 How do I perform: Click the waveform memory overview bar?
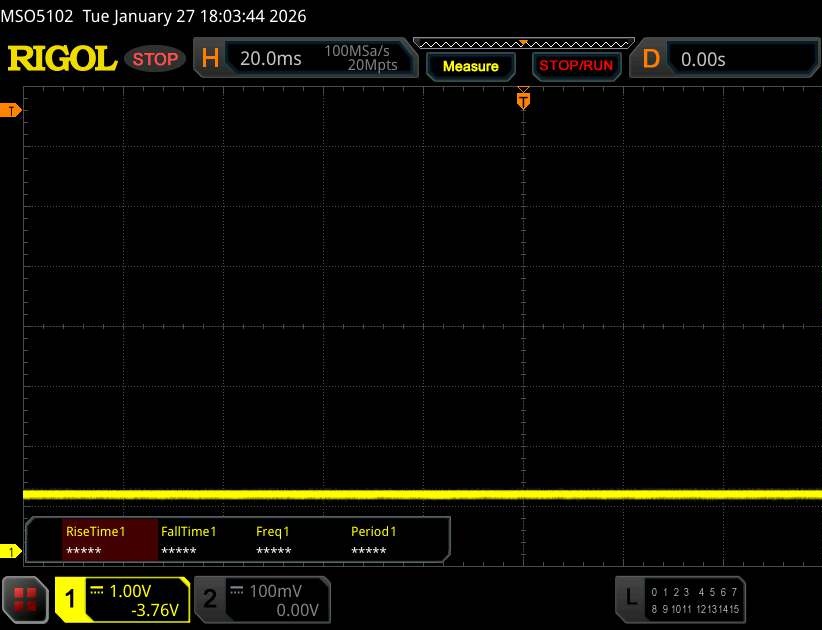[x=523, y=43]
